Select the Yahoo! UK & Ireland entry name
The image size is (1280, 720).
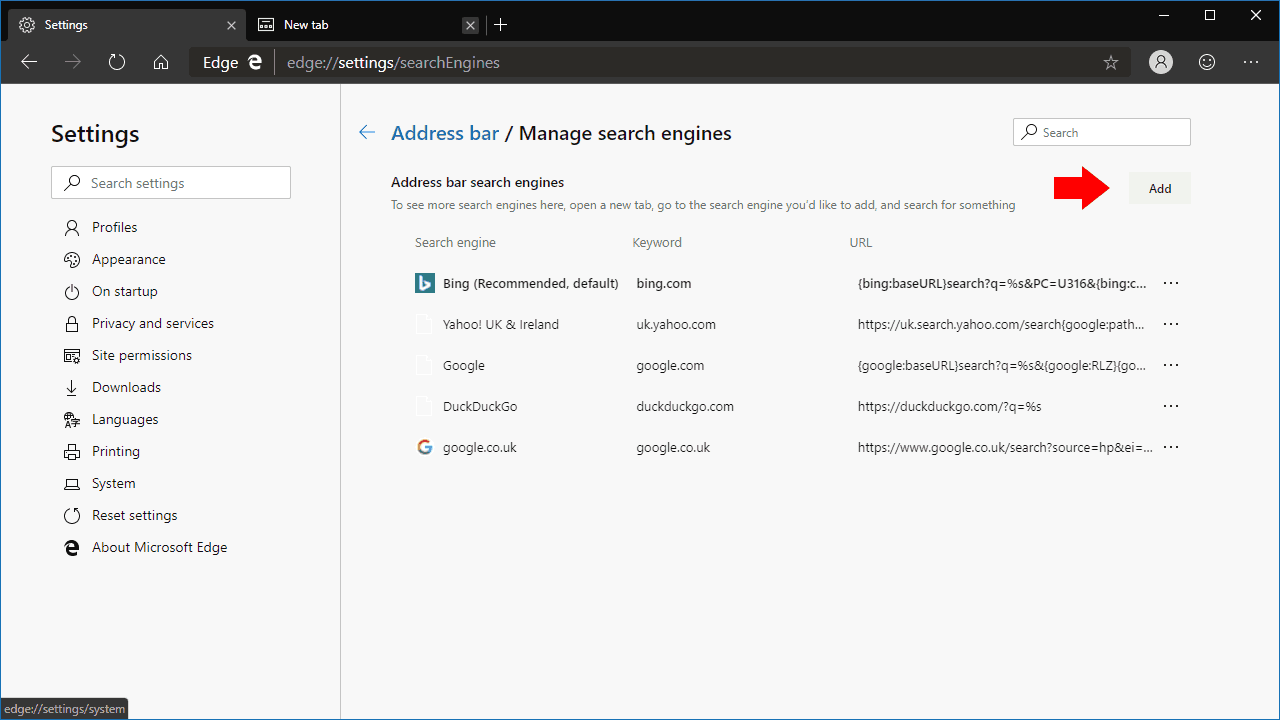click(501, 324)
